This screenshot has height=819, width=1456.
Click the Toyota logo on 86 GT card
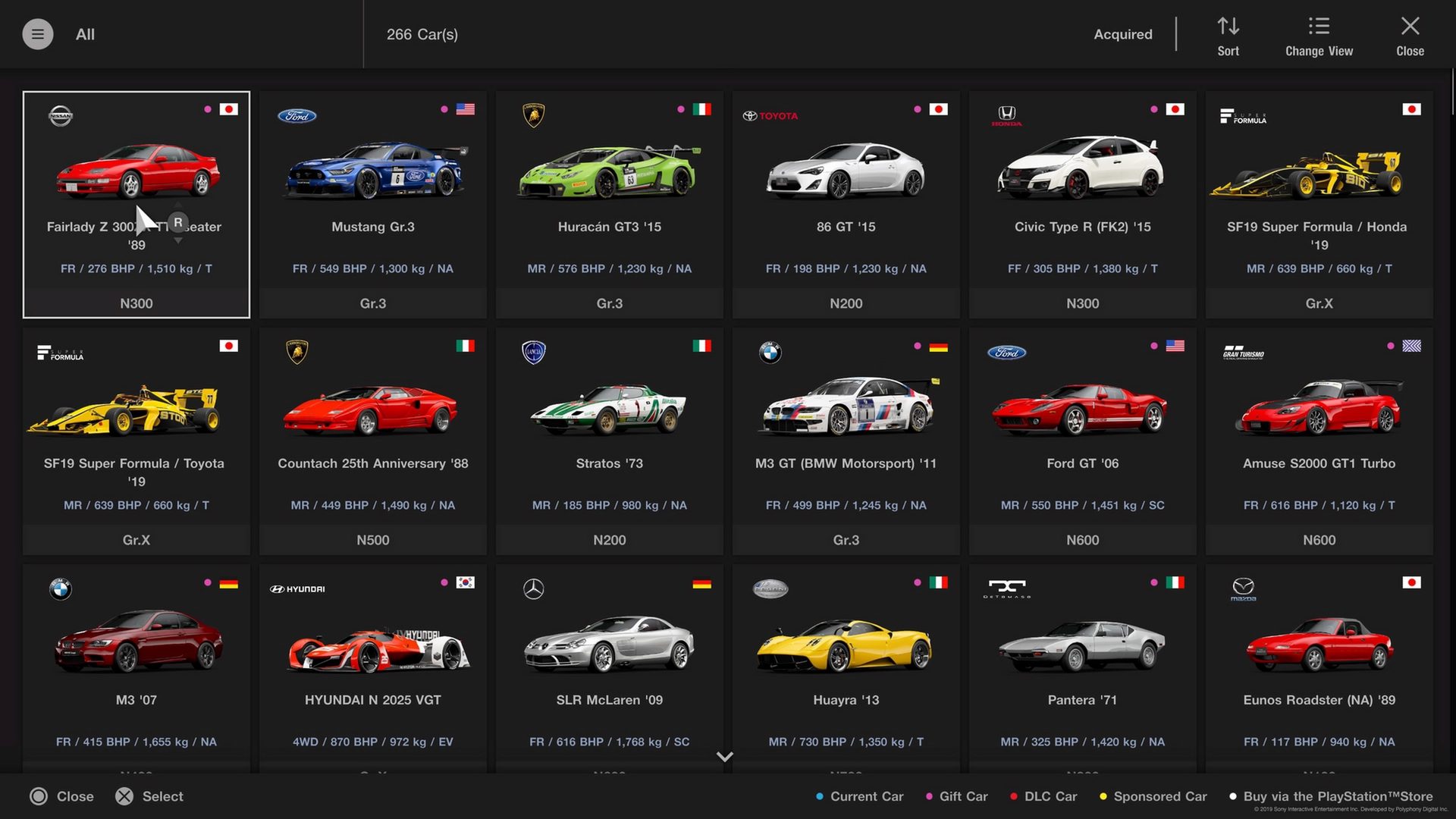(770, 116)
